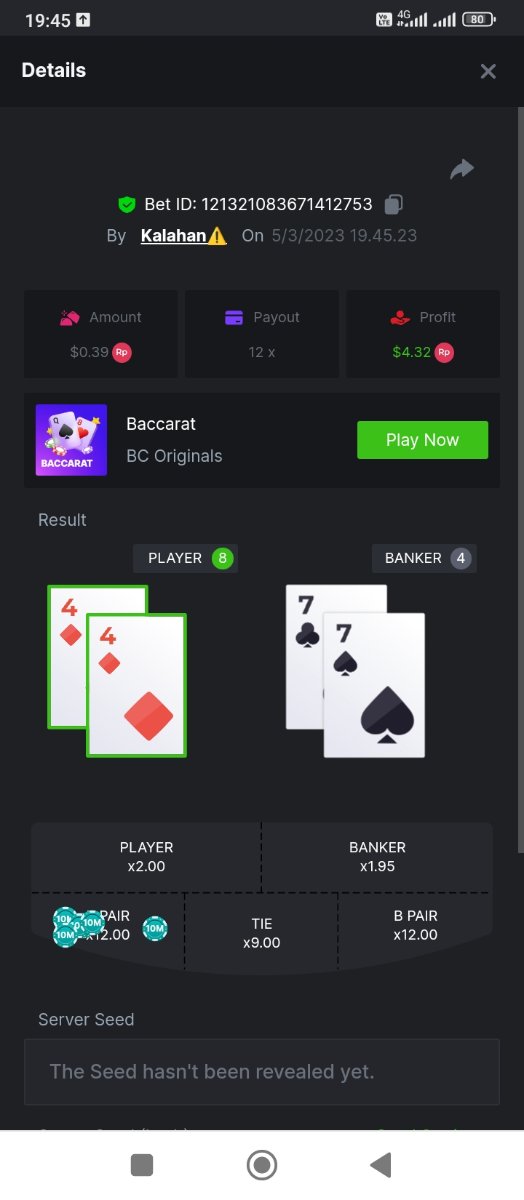Viewport: 524px width, 1200px height.
Task: Tap the Android back navigation button
Action: [x=380, y=1165]
